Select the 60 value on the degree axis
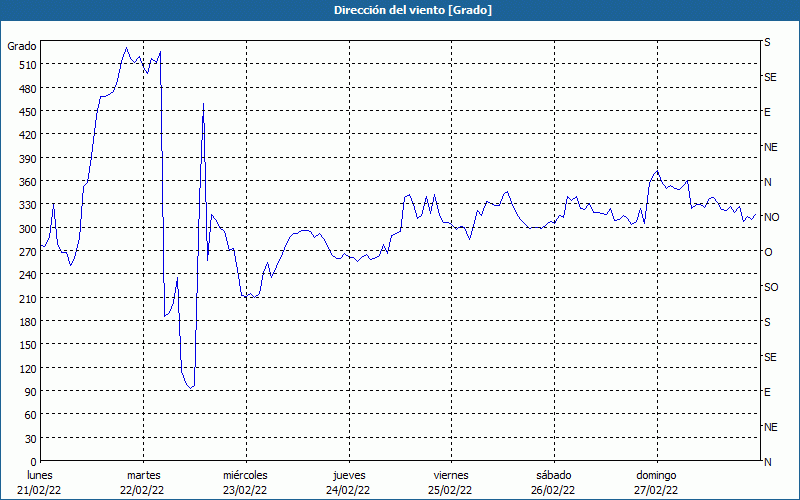800x500 pixels. click(30, 415)
